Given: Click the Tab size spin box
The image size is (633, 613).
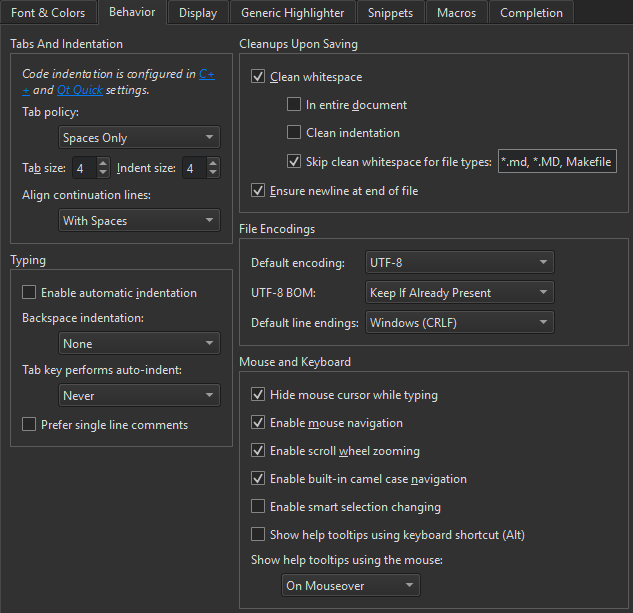Looking at the screenshot, I should point(82,168).
